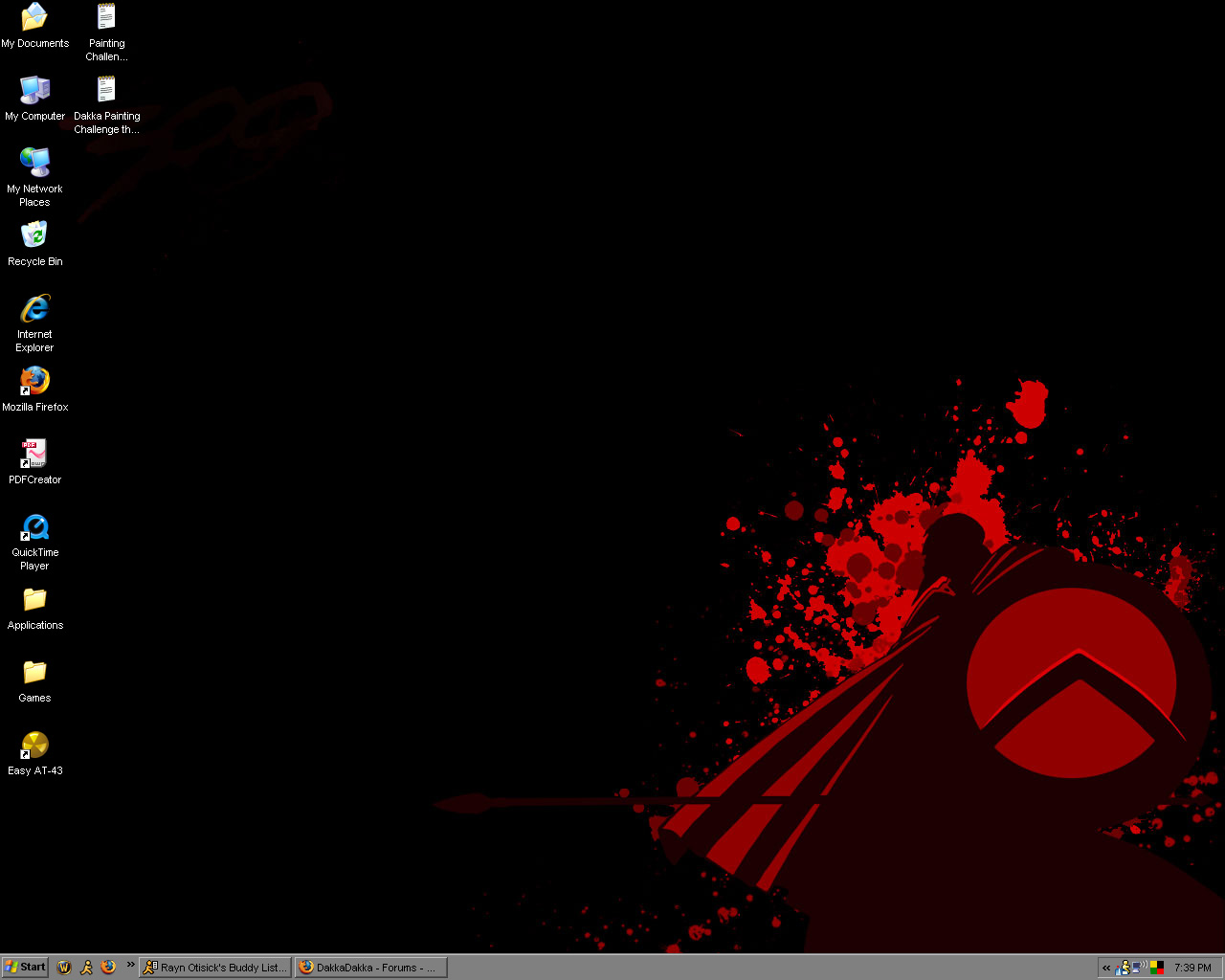This screenshot has height=980, width=1225.
Task: Expand hidden Quick Launch items chevron
Action: 130,965
